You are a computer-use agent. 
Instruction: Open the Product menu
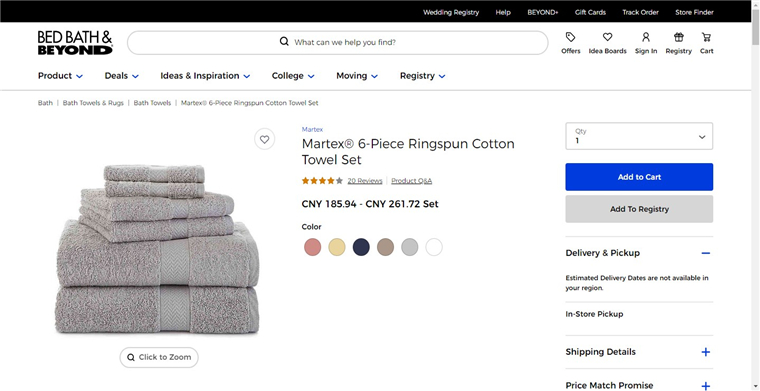pos(61,76)
